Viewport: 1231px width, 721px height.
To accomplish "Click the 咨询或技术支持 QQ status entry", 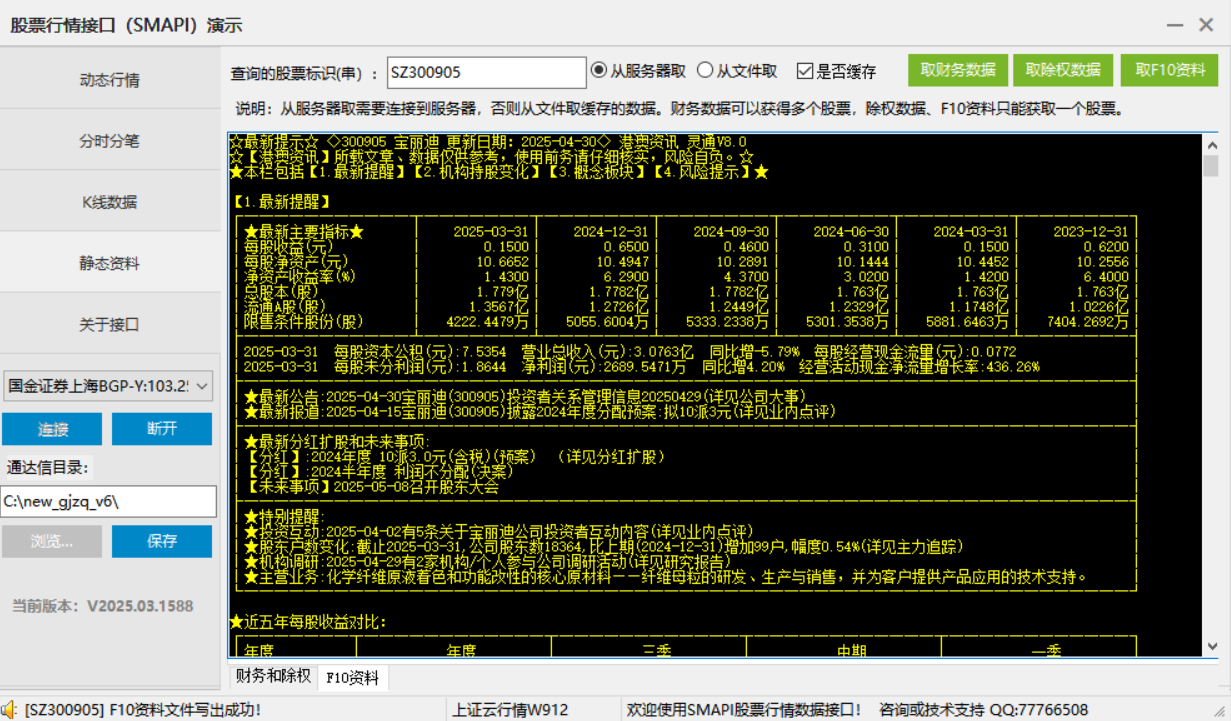I will coord(983,710).
